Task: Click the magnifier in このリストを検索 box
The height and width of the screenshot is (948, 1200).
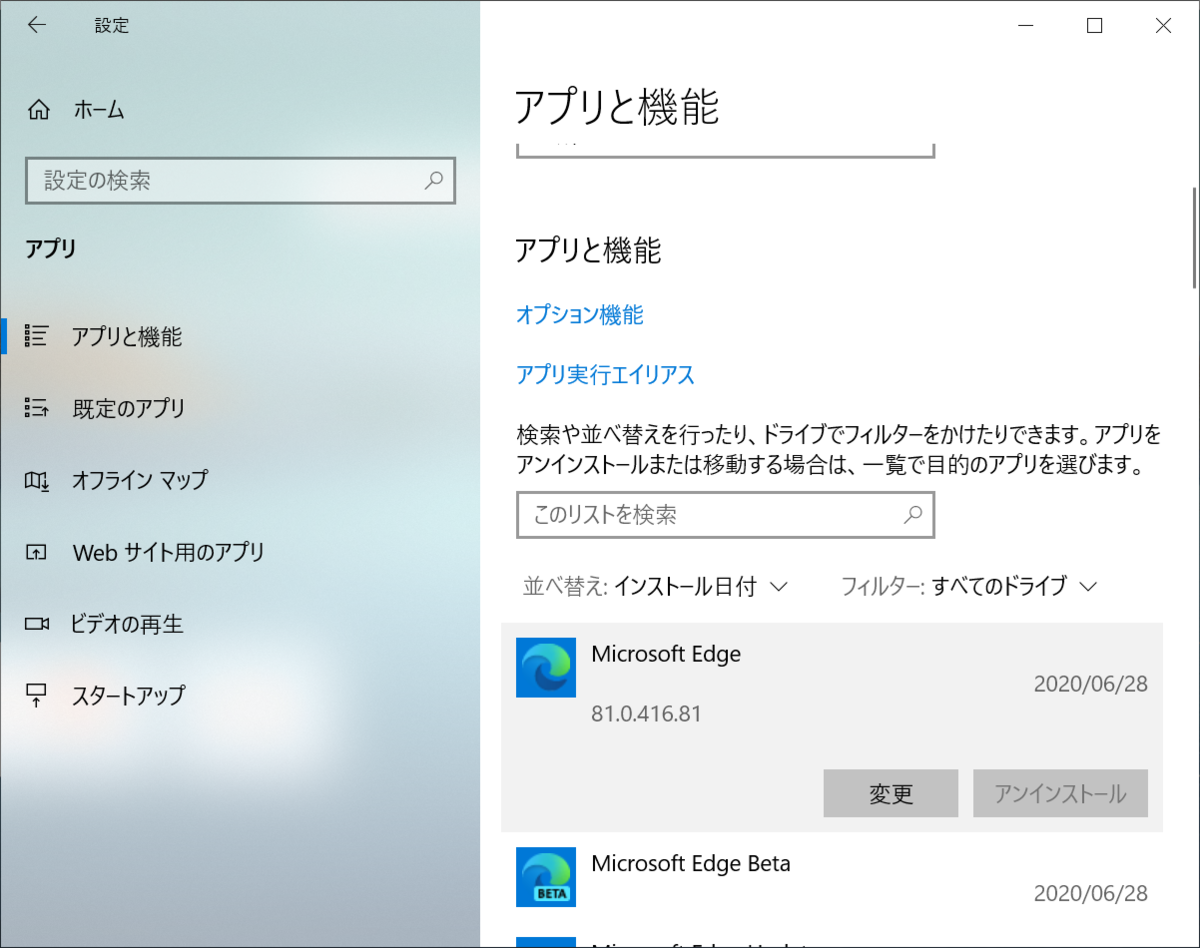Action: click(912, 515)
